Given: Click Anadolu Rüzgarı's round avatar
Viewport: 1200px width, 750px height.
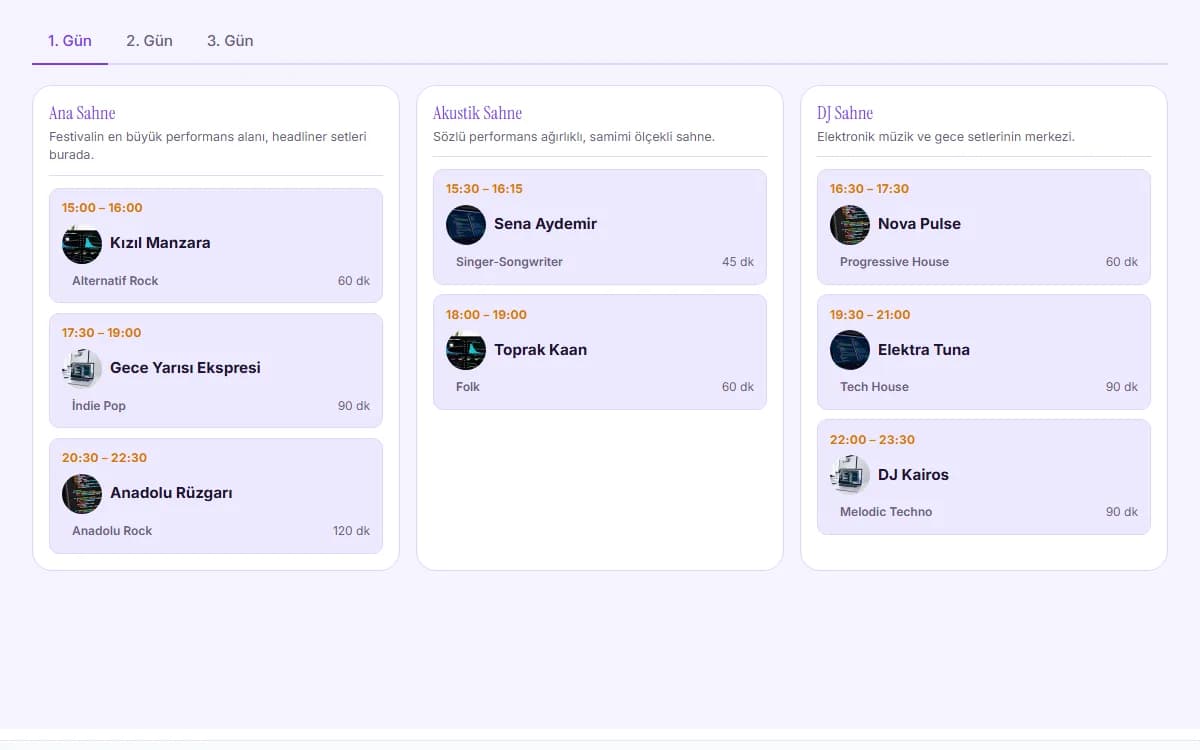Looking at the screenshot, I should [82, 494].
